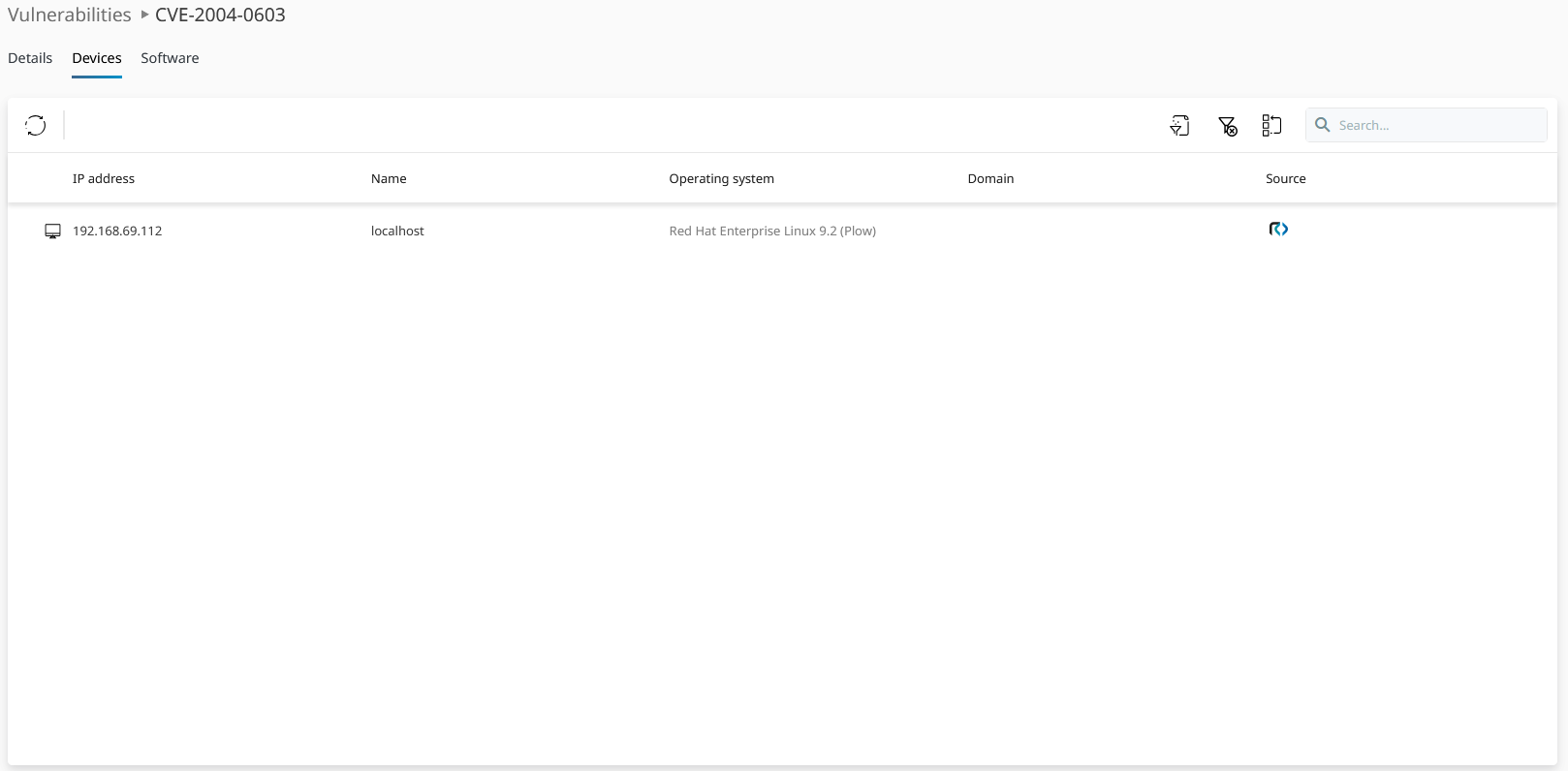
Task: Sort by the Operating system column
Action: pos(721,178)
